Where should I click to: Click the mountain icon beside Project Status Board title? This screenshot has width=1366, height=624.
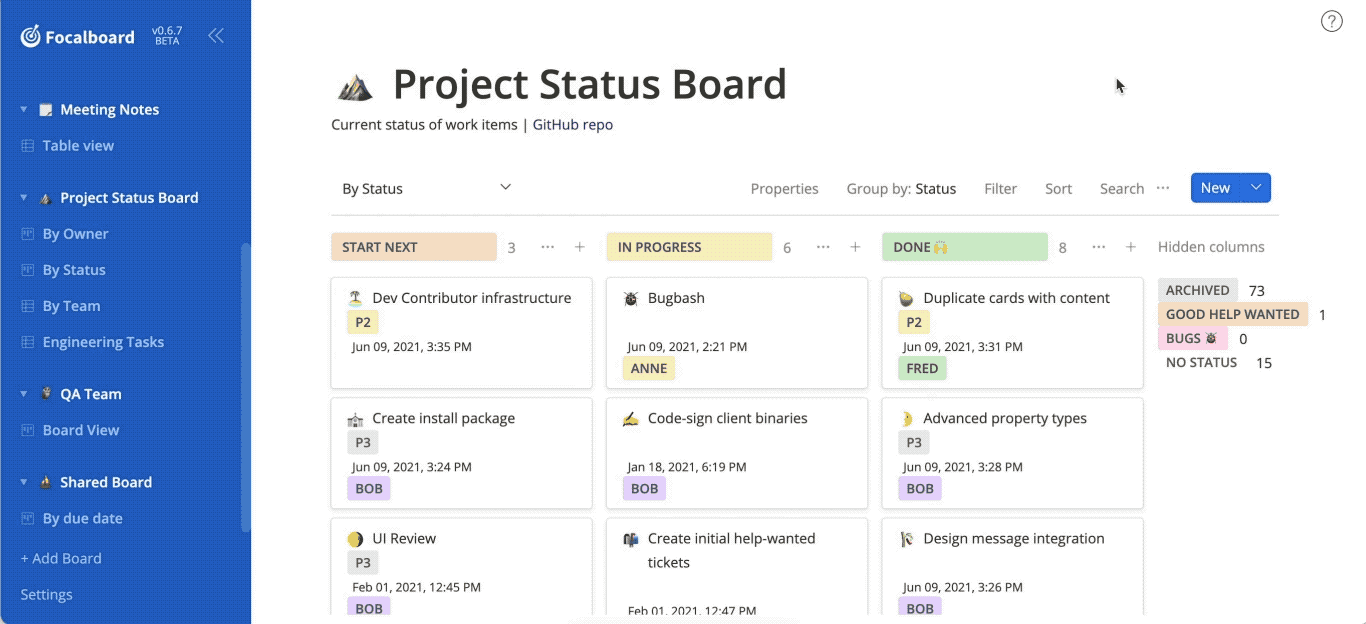click(x=357, y=85)
